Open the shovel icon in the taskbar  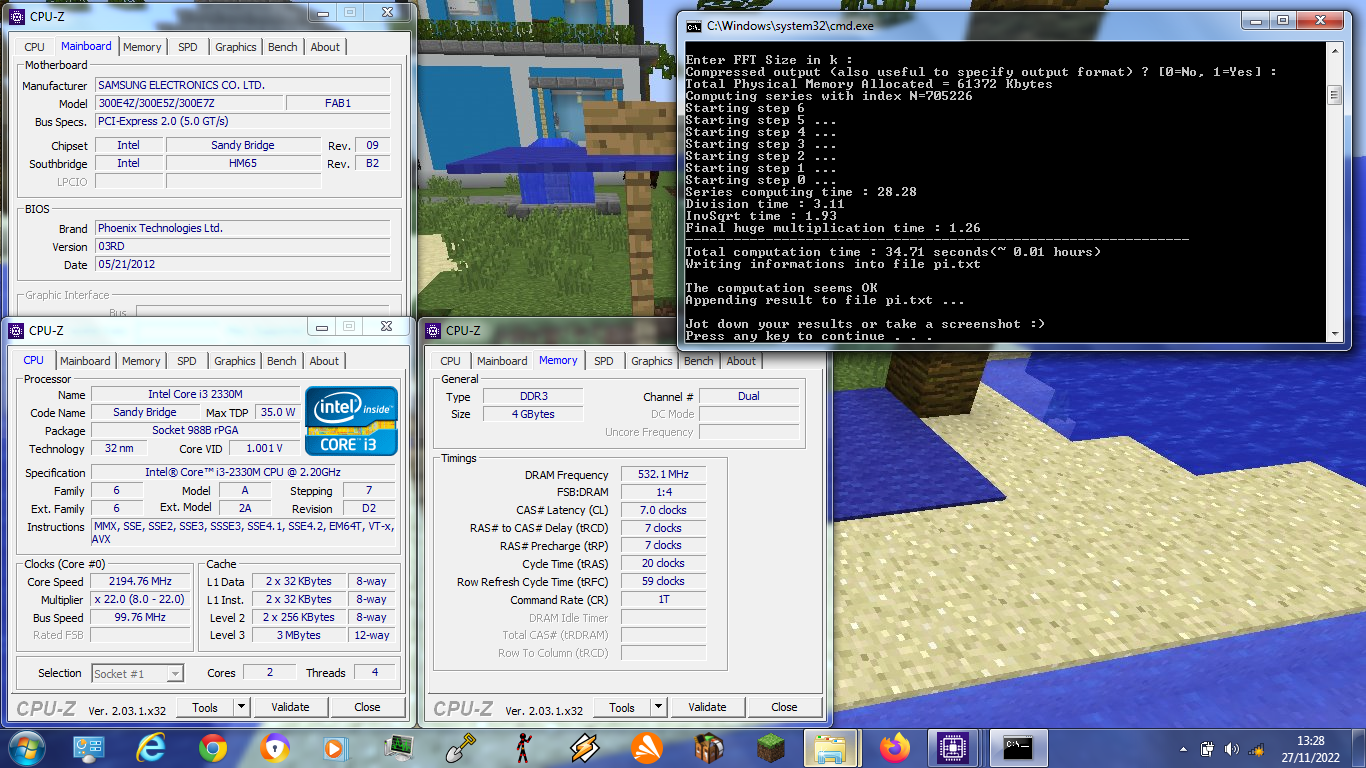pos(460,748)
